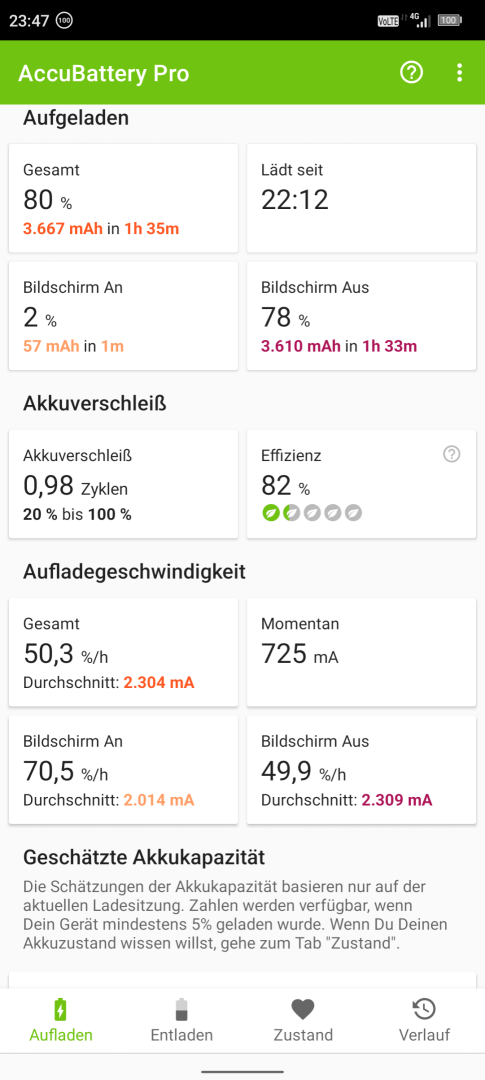Open the help question mark in header
This screenshot has width=485, height=1080.
pyautogui.click(x=411, y=72)
